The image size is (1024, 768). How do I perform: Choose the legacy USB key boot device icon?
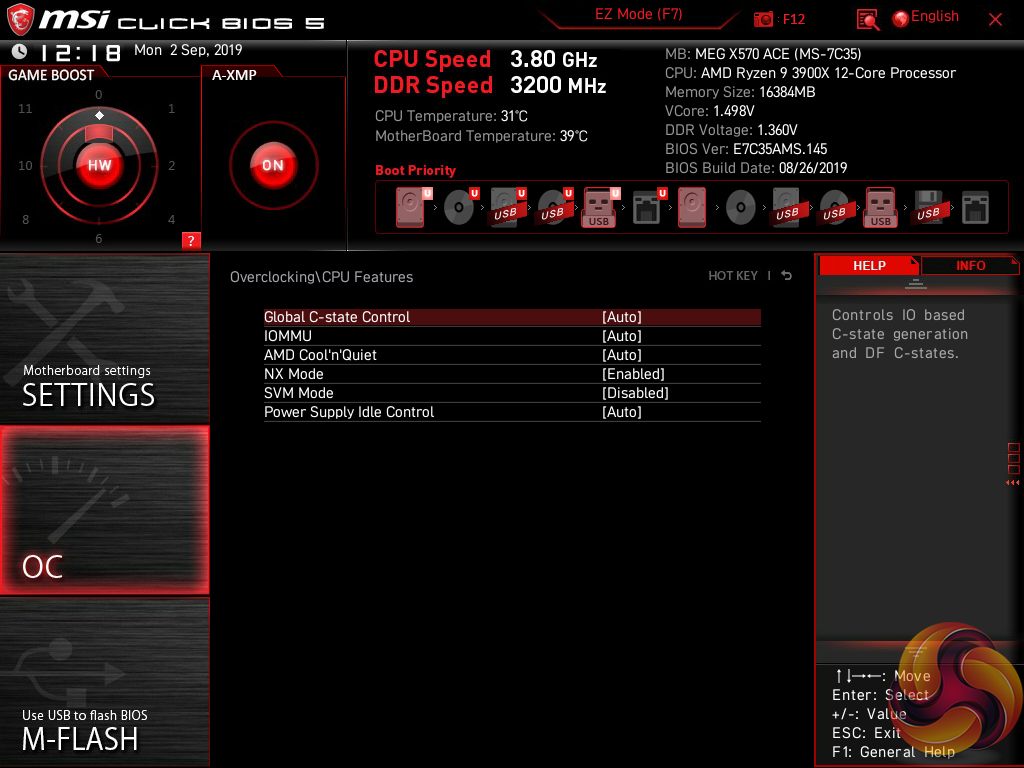880,208
